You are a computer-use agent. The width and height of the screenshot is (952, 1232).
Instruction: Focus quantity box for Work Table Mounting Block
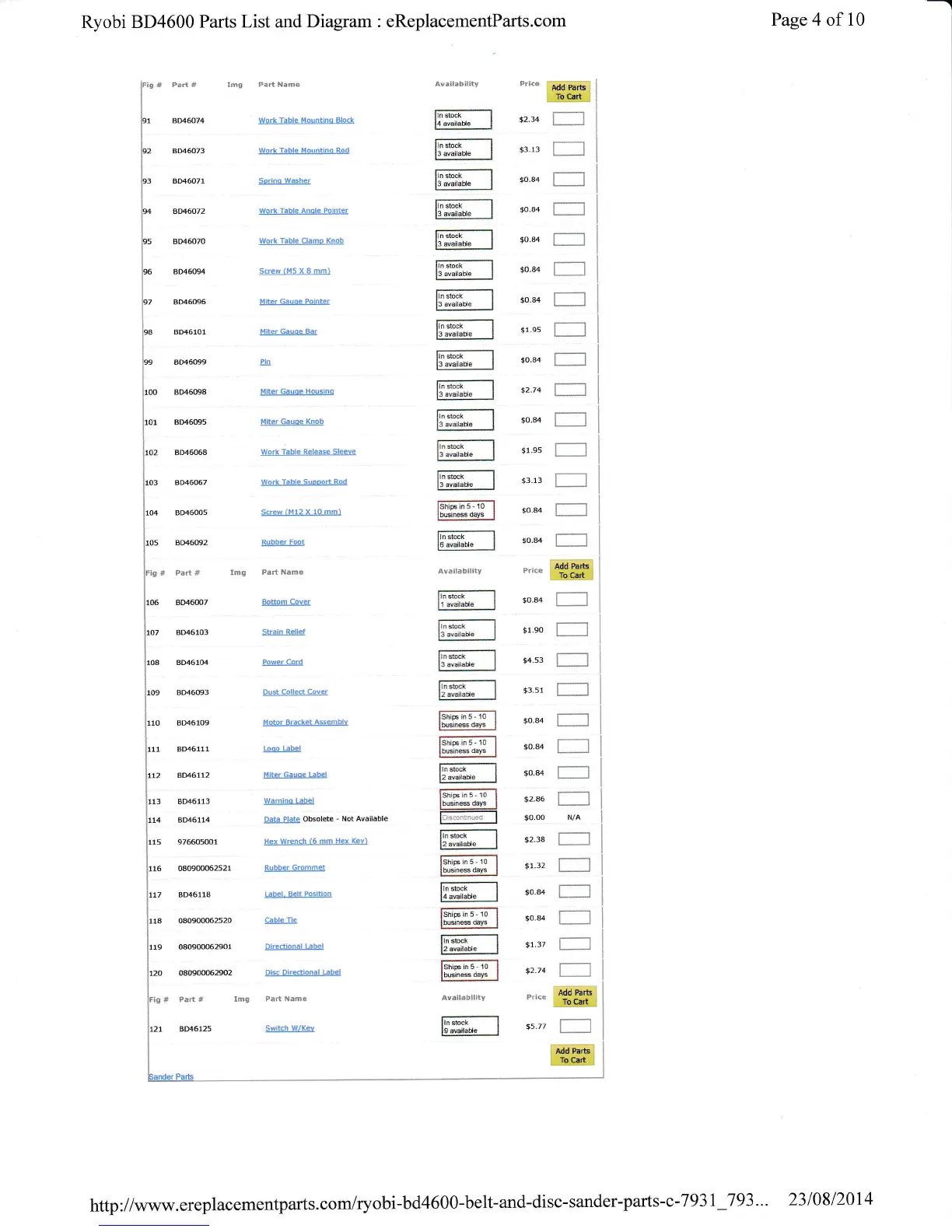[x=569, y=119]
